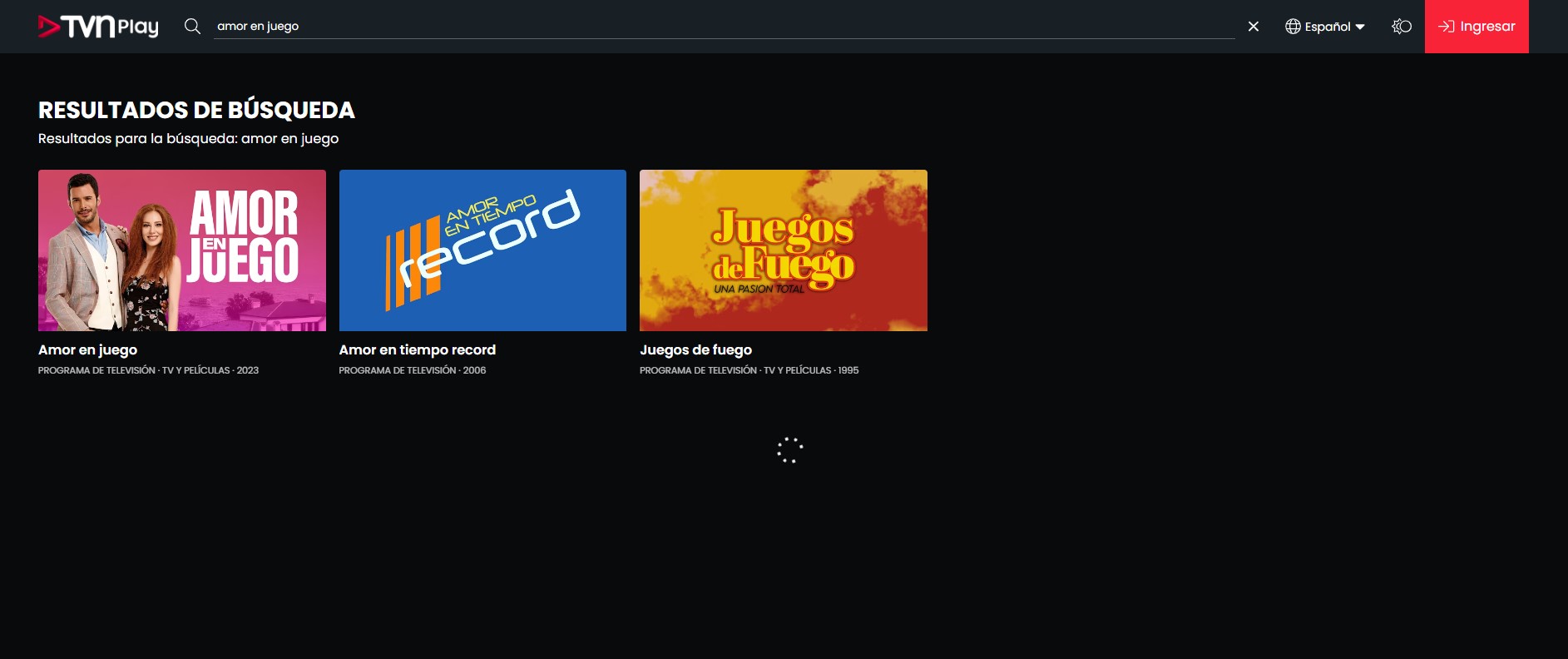Viewport: 1568px width, 659px height.
Task: Clear the search with the X icon
Action: click(1254, 27)
